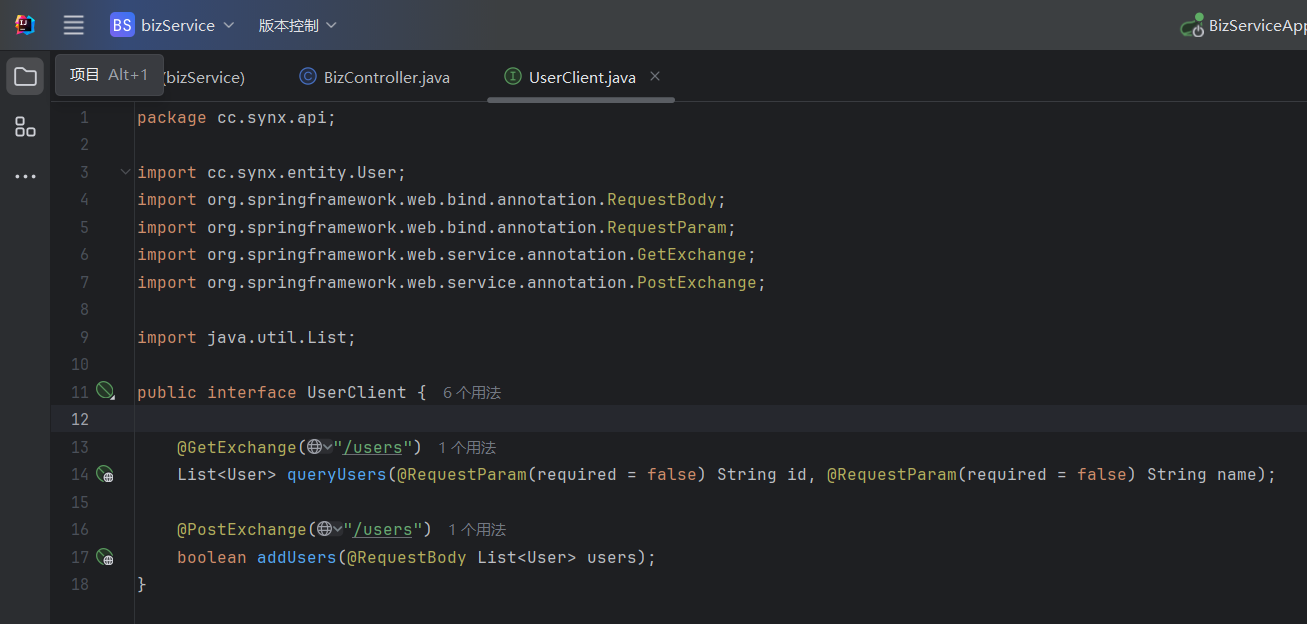1307x624 pixels.
Task: Open the globe URL dropdown in PostExchange
Action: (330, 529)
